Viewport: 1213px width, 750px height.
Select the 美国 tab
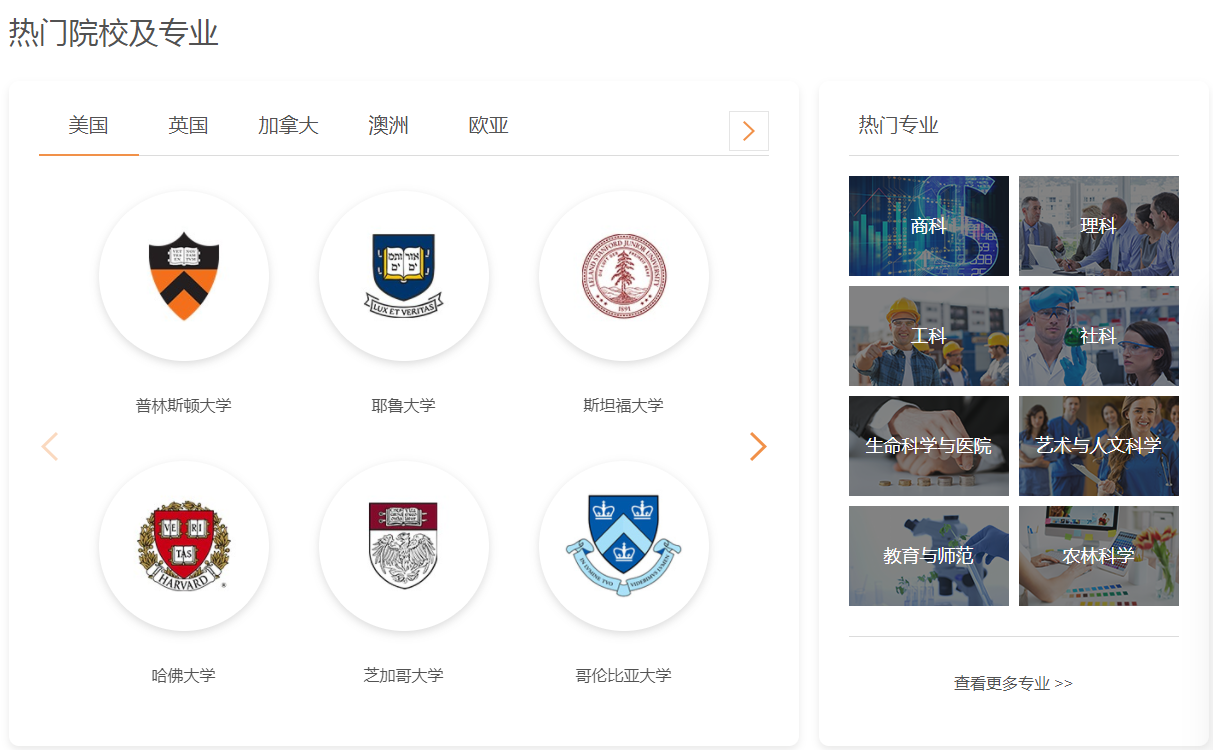(x=89, y=126)
